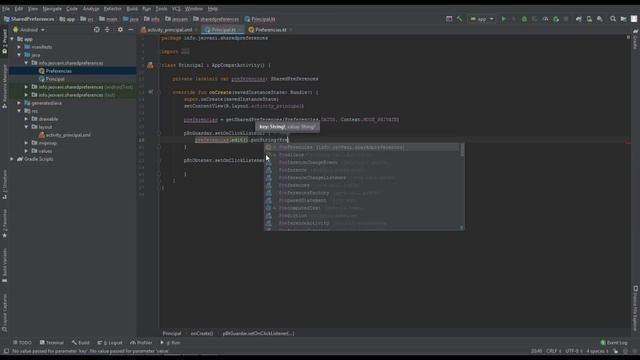Click SharedPreferences breadcrumb in navigation bar

(x=29, y=19)
